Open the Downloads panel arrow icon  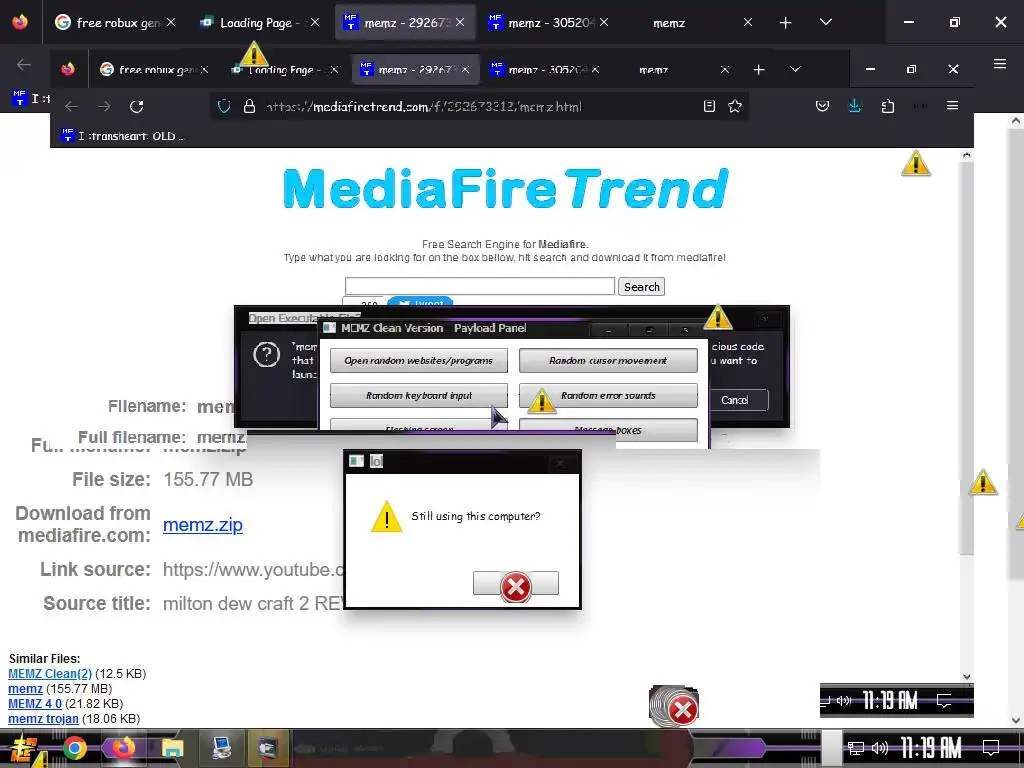[x=855, y=106]
